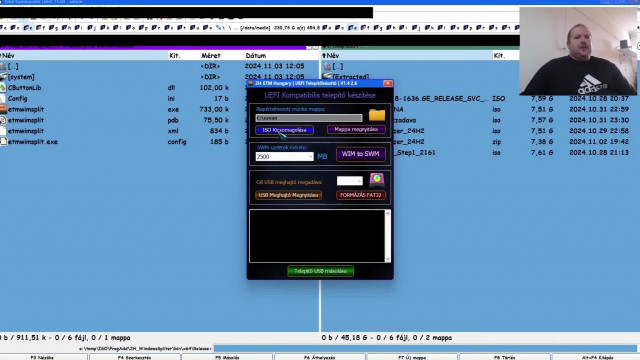Click the etmwimsplit pdb file icon
640x360 pixels.
(x=3, y=120)
